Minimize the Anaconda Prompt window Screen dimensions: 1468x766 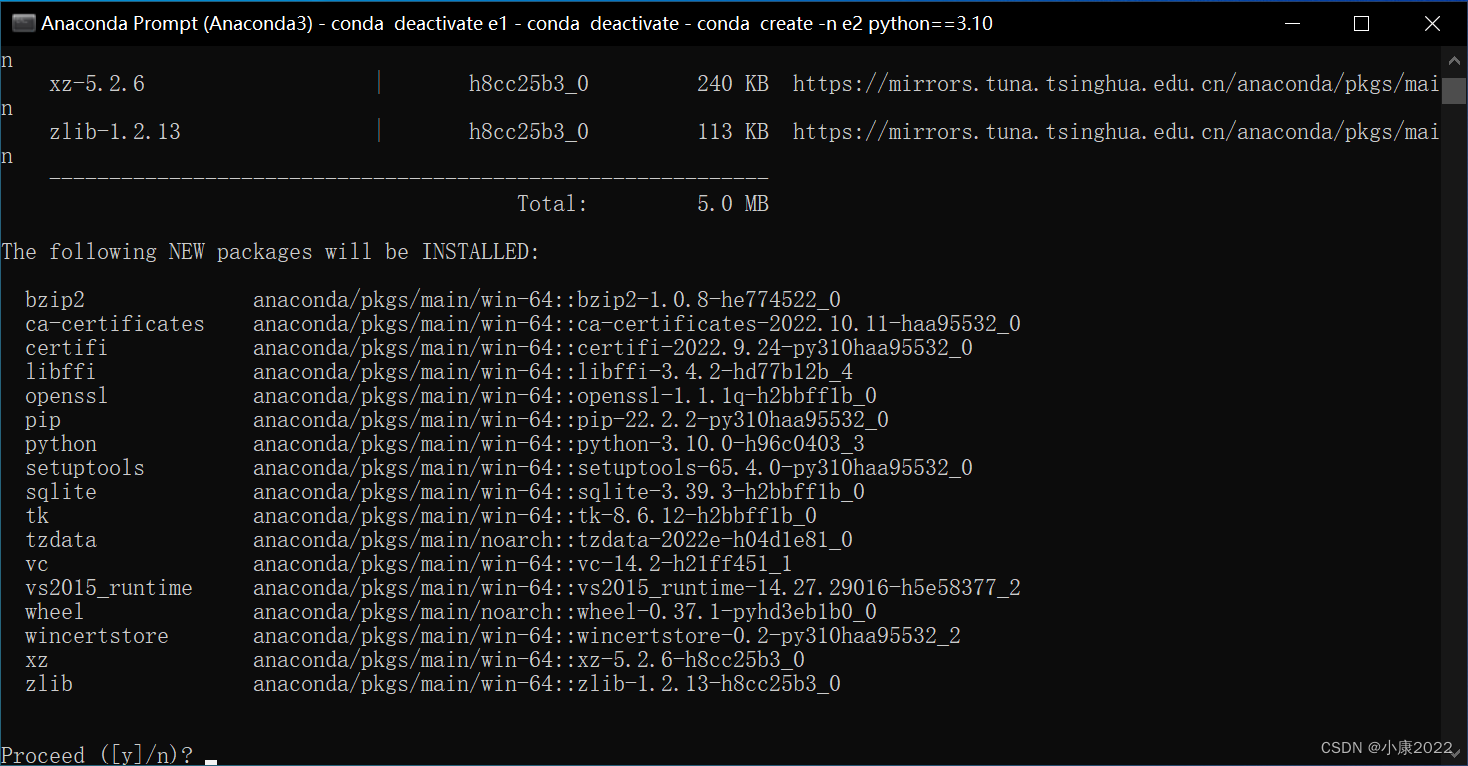pos(1296,23)
